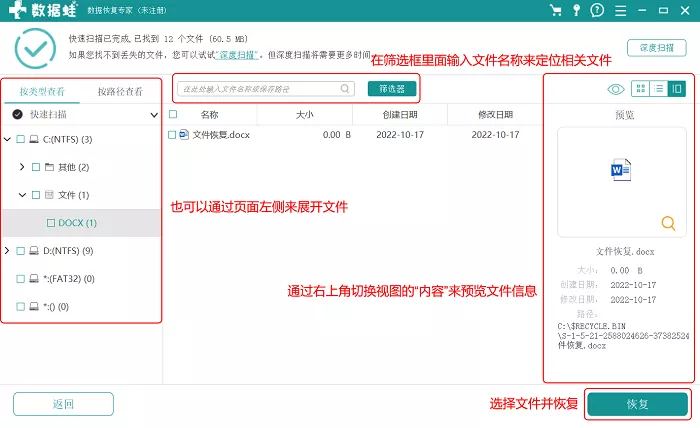Click the 快速扫描 radio indicator
Image resolution: width=700 pixels, height=428 pixels.
click(17, 115)
